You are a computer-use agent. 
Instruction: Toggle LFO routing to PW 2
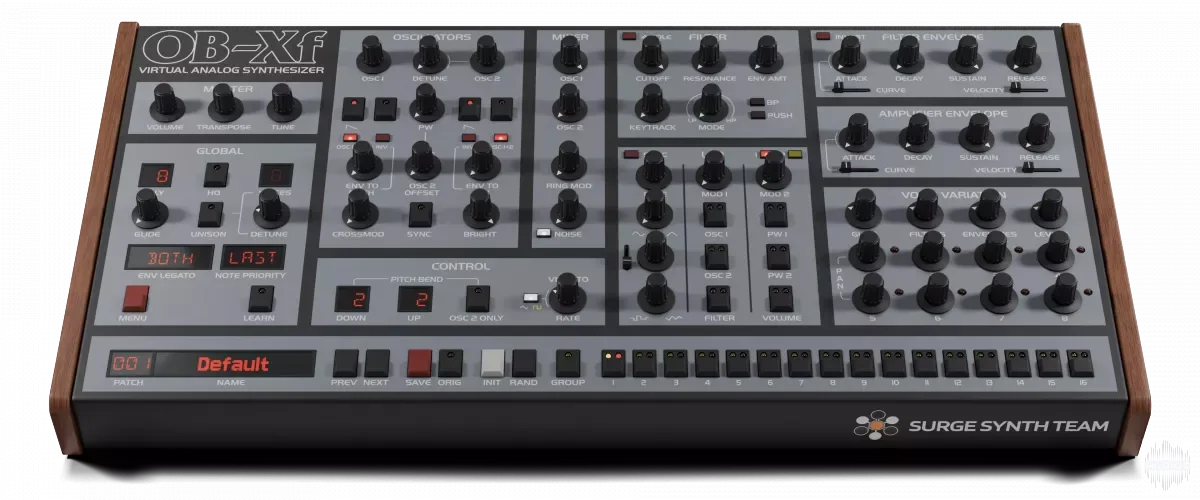777,255
